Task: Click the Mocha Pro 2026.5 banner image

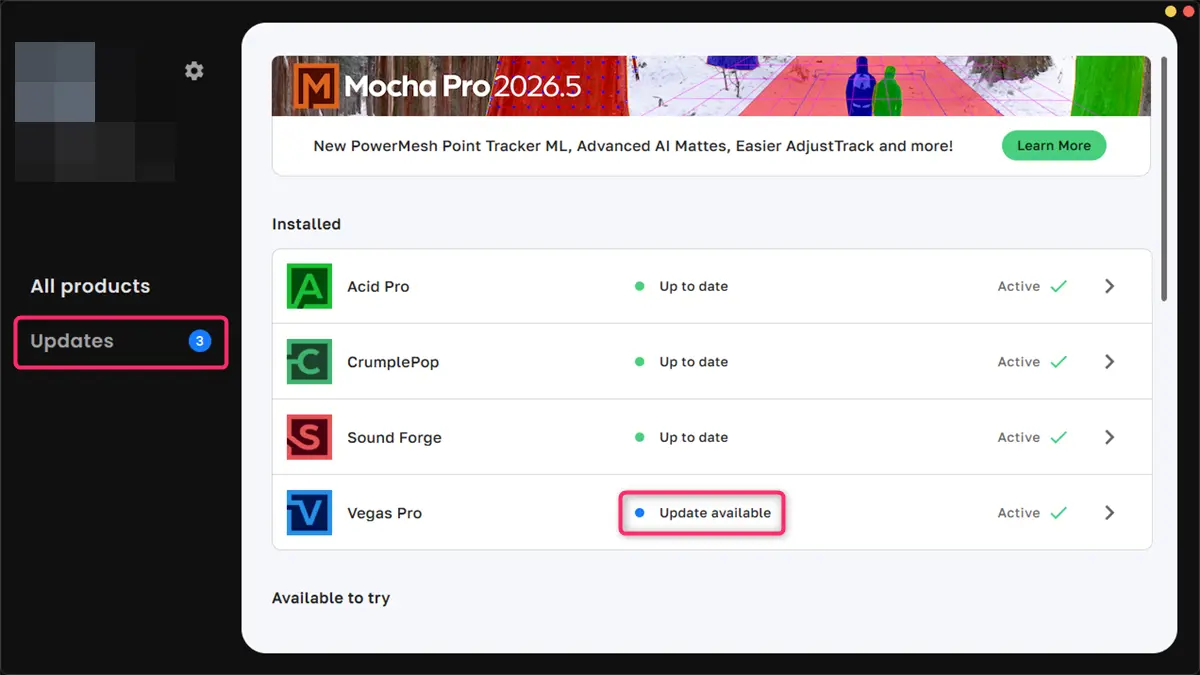Action: (711, 86)
